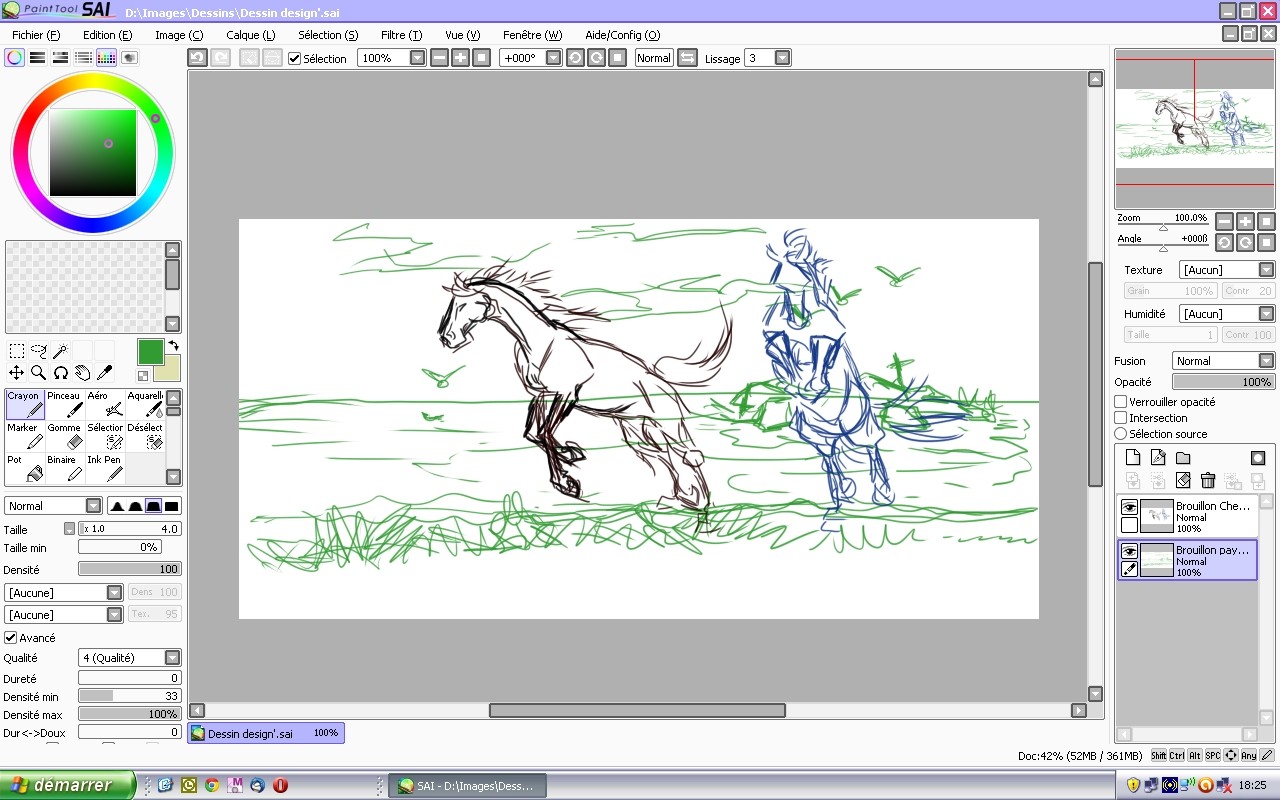Click Windows démarrer start button
Screen dimensions: 1280x800
pyautogui.click(x=67, y=785)
